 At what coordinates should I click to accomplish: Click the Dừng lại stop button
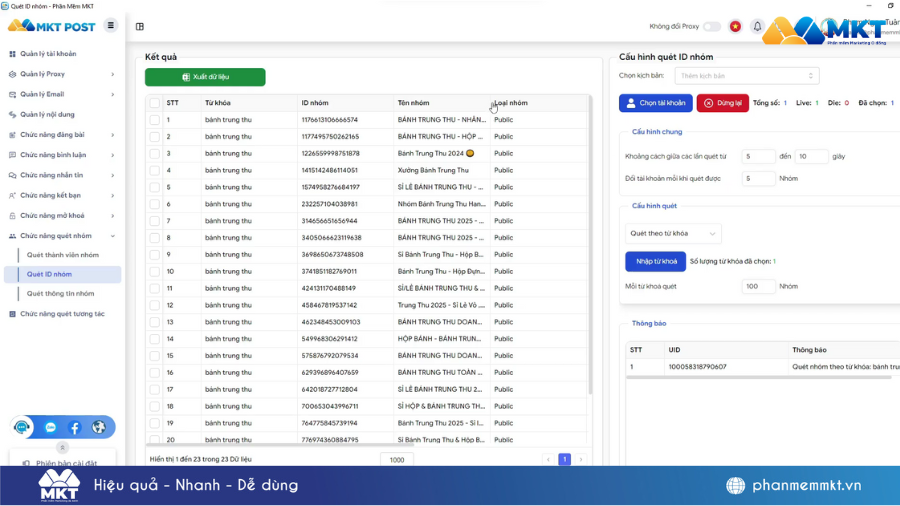click(x=723, y=103)
